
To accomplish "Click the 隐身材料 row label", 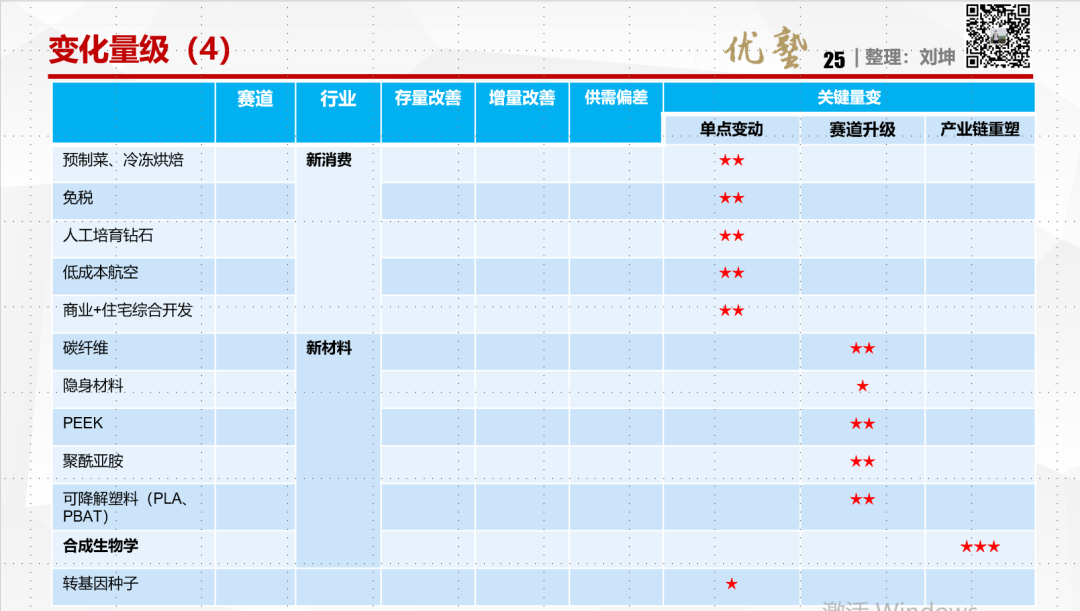I will (93, 386).
